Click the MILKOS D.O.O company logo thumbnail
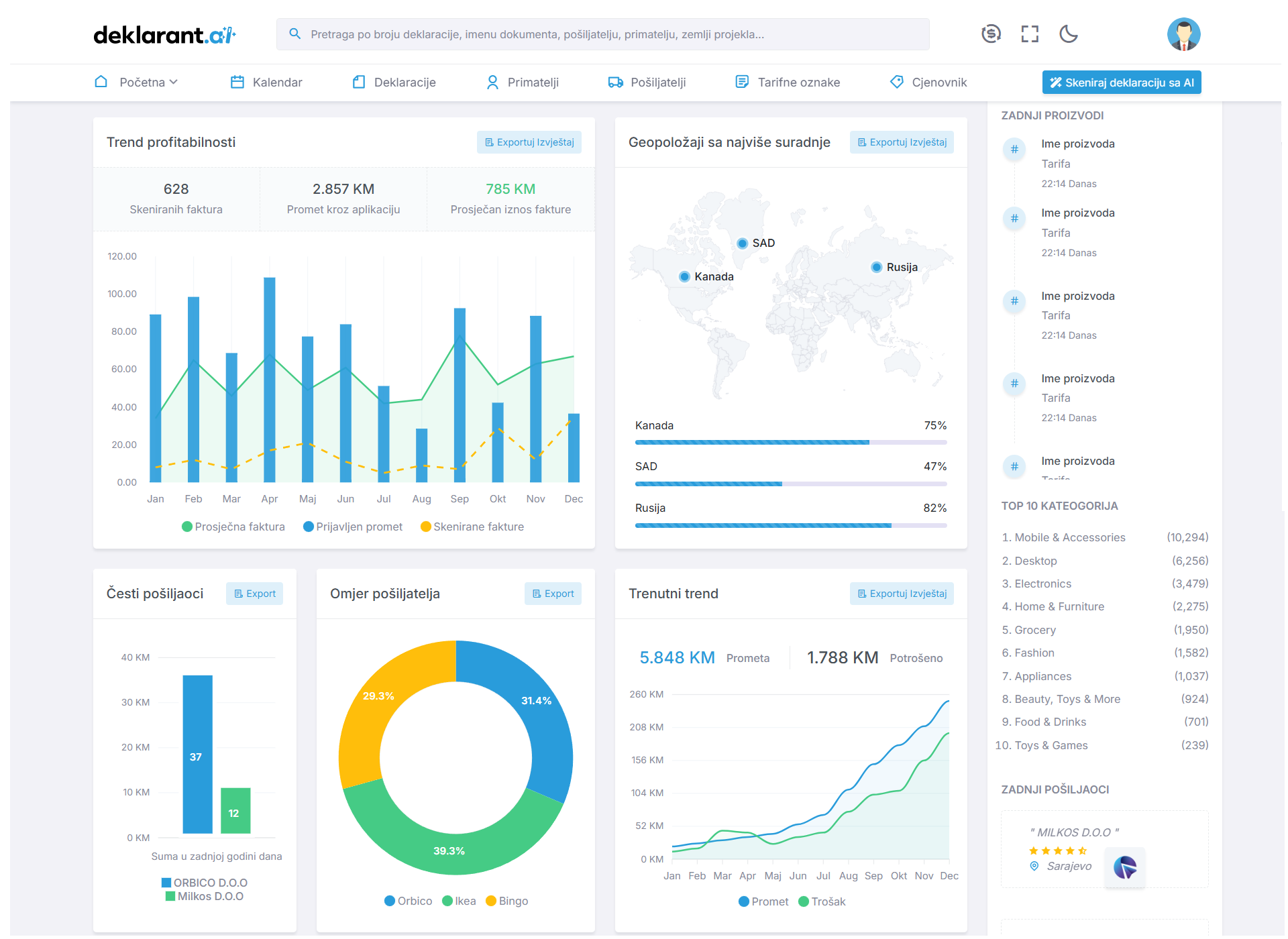The width and height of the screenshot is (1288, 939). click(1125, 867)
